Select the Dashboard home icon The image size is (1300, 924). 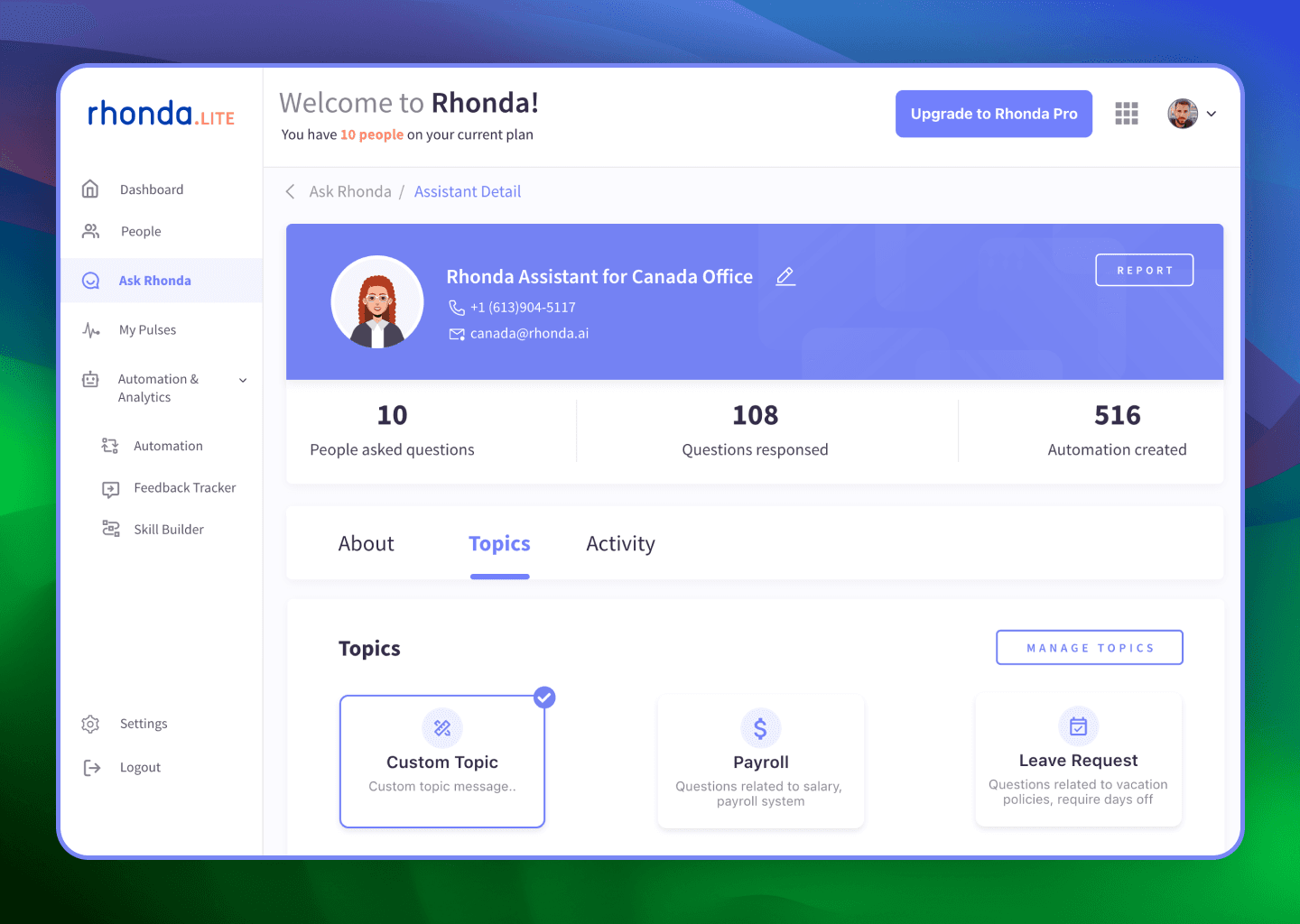[x=91, y=189]
